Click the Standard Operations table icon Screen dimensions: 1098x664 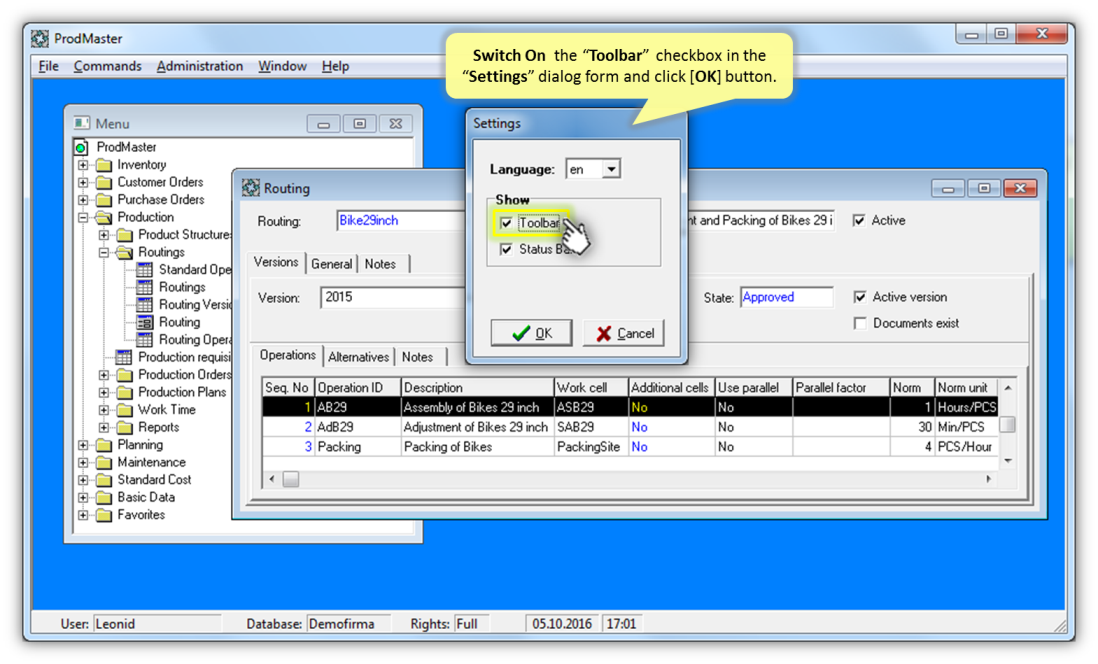tap(144, 270)
